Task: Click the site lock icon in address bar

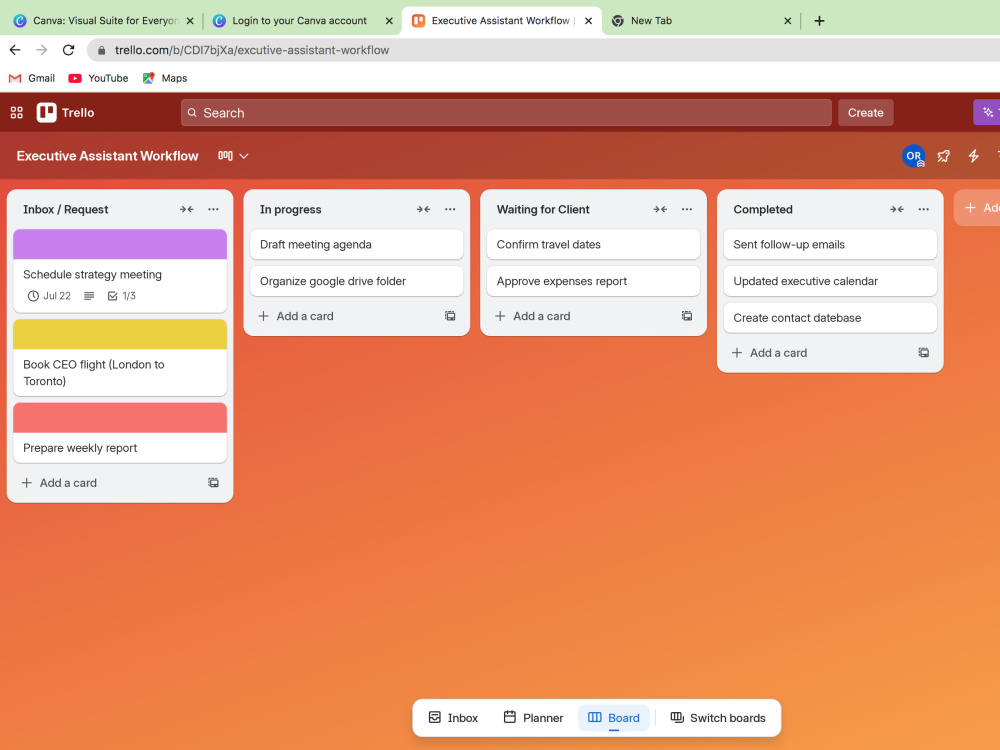Action: (x=101, y=50)
